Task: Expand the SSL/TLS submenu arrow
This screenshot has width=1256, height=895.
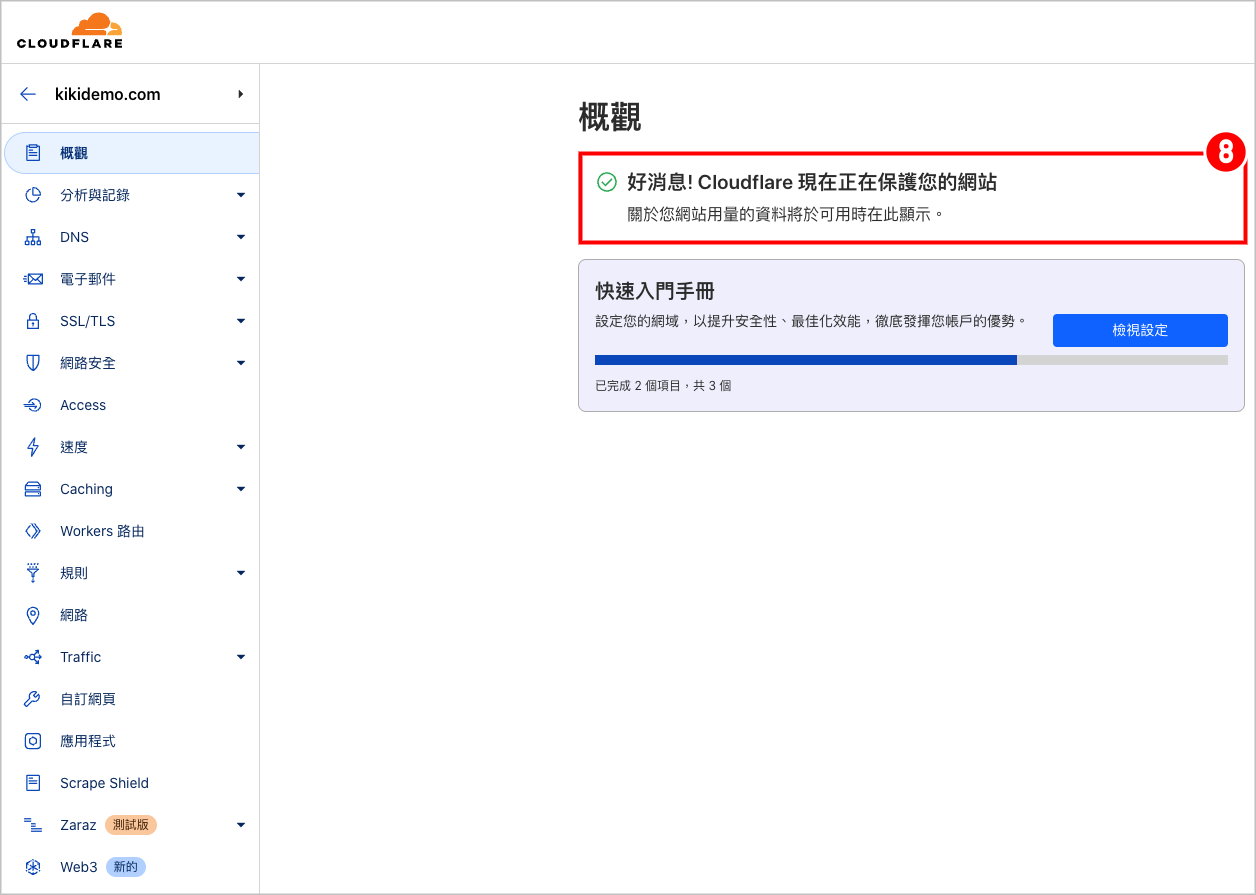Action: tap(241, 321)
